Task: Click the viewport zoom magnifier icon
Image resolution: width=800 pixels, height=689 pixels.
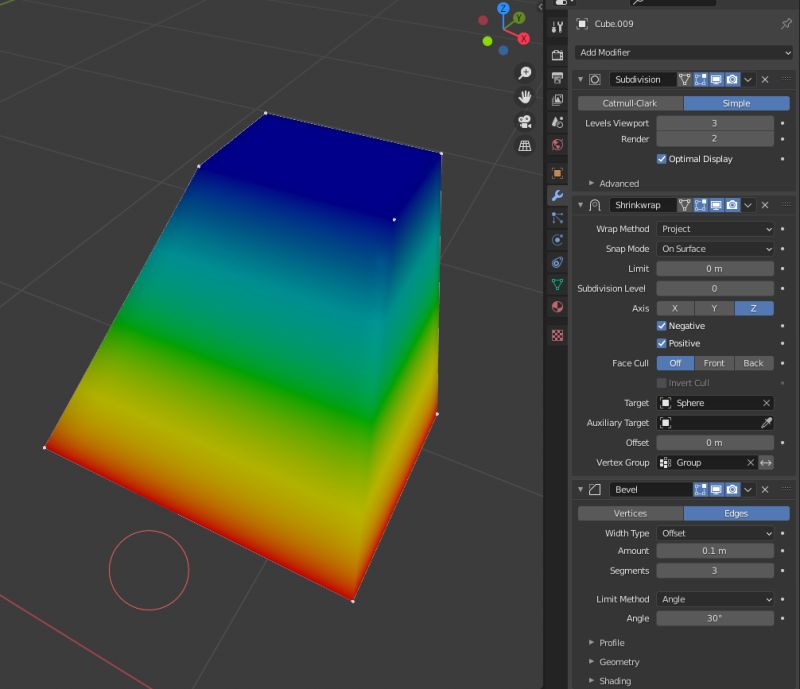Action: click(x=524, y=72)
